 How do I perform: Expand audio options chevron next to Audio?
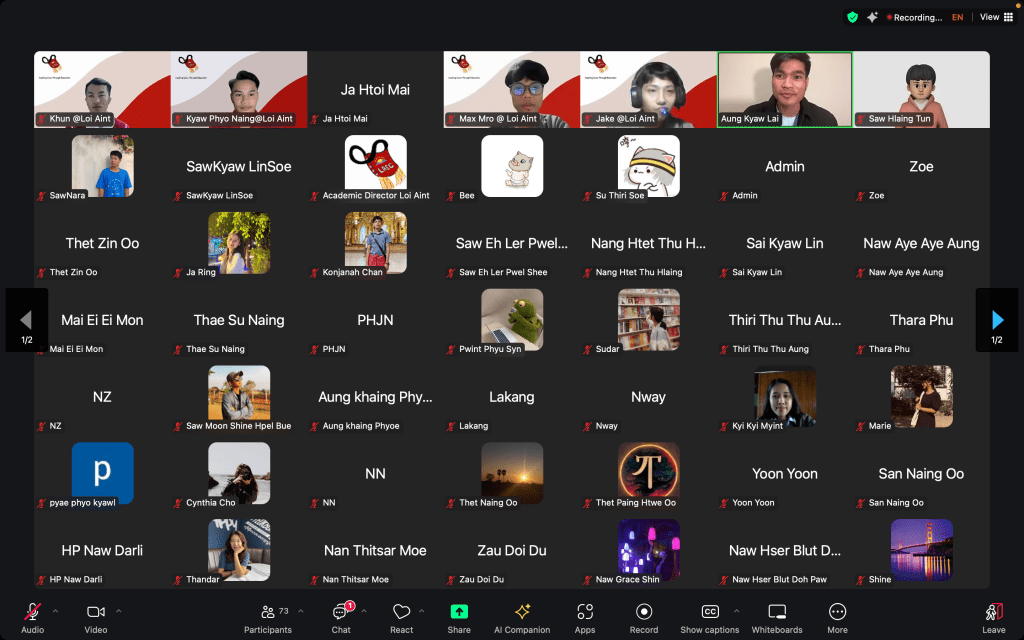click(x=55, y=611)
